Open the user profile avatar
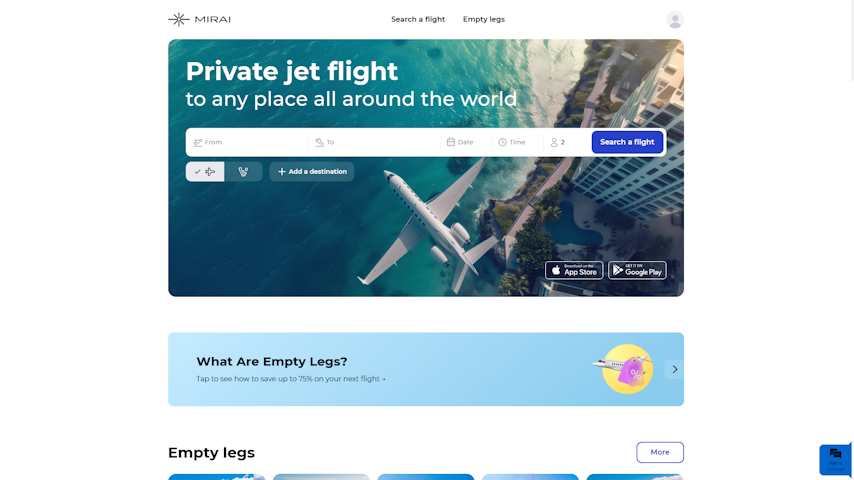 point(675,20)
